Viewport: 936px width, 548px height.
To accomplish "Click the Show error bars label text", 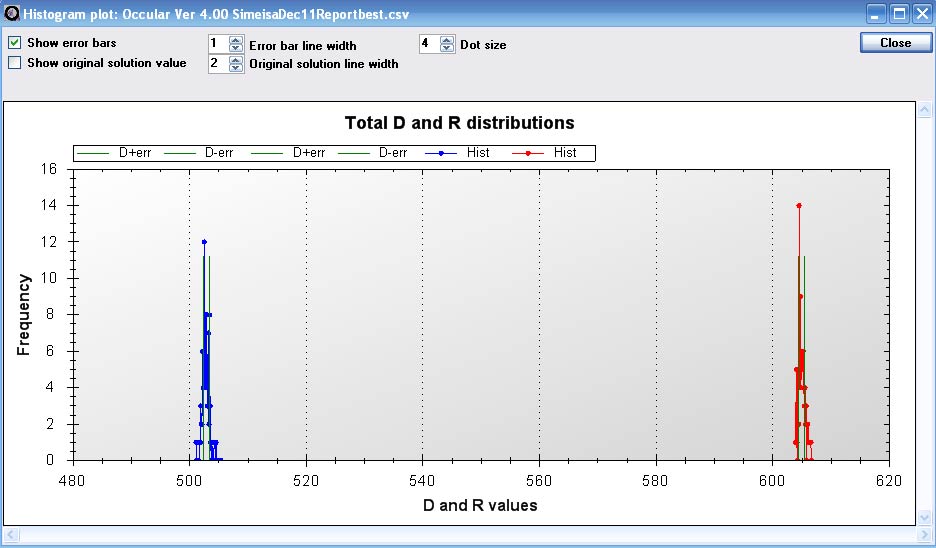I will pyautogui.click(x=72, y=43).
